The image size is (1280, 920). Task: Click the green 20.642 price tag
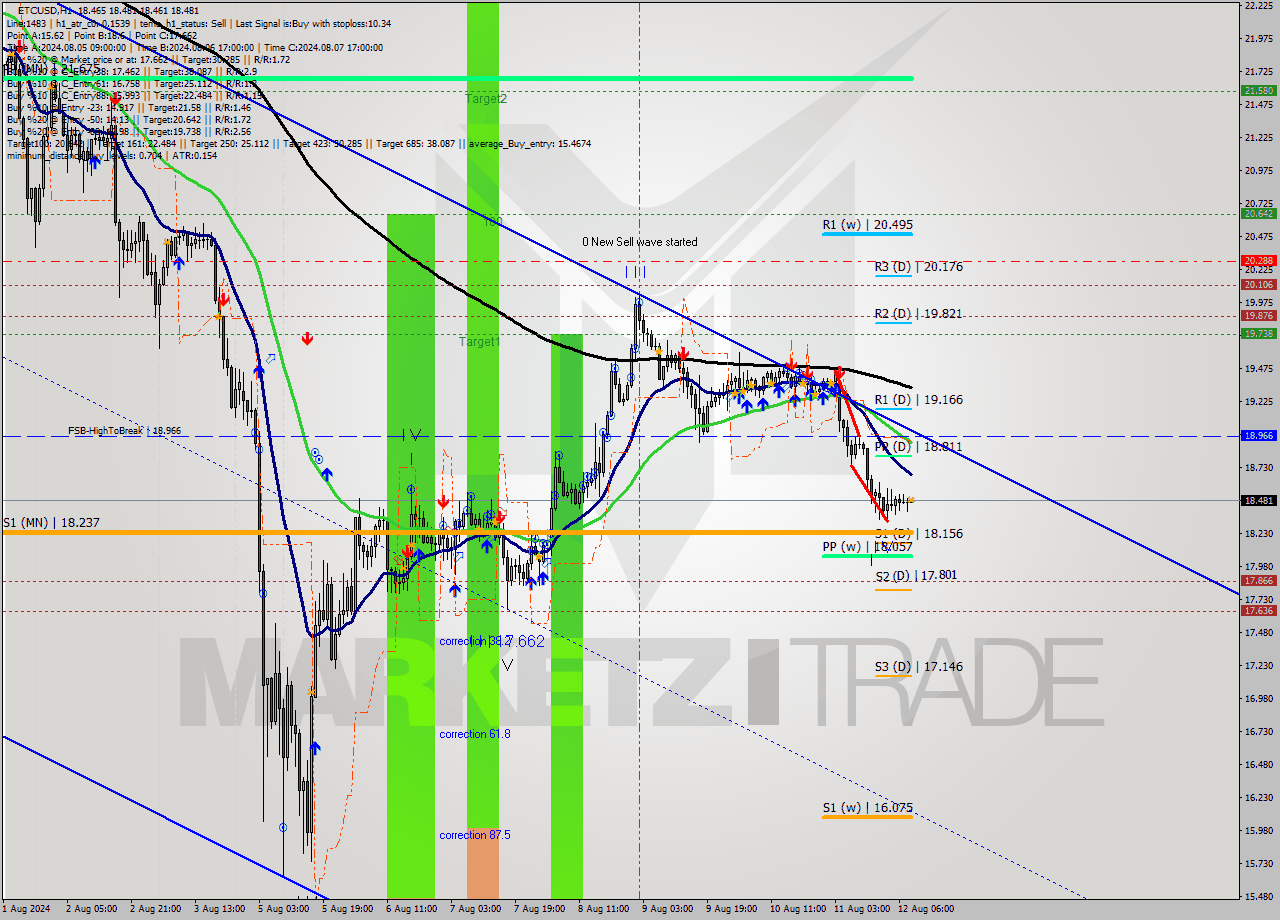point(1258,213)
